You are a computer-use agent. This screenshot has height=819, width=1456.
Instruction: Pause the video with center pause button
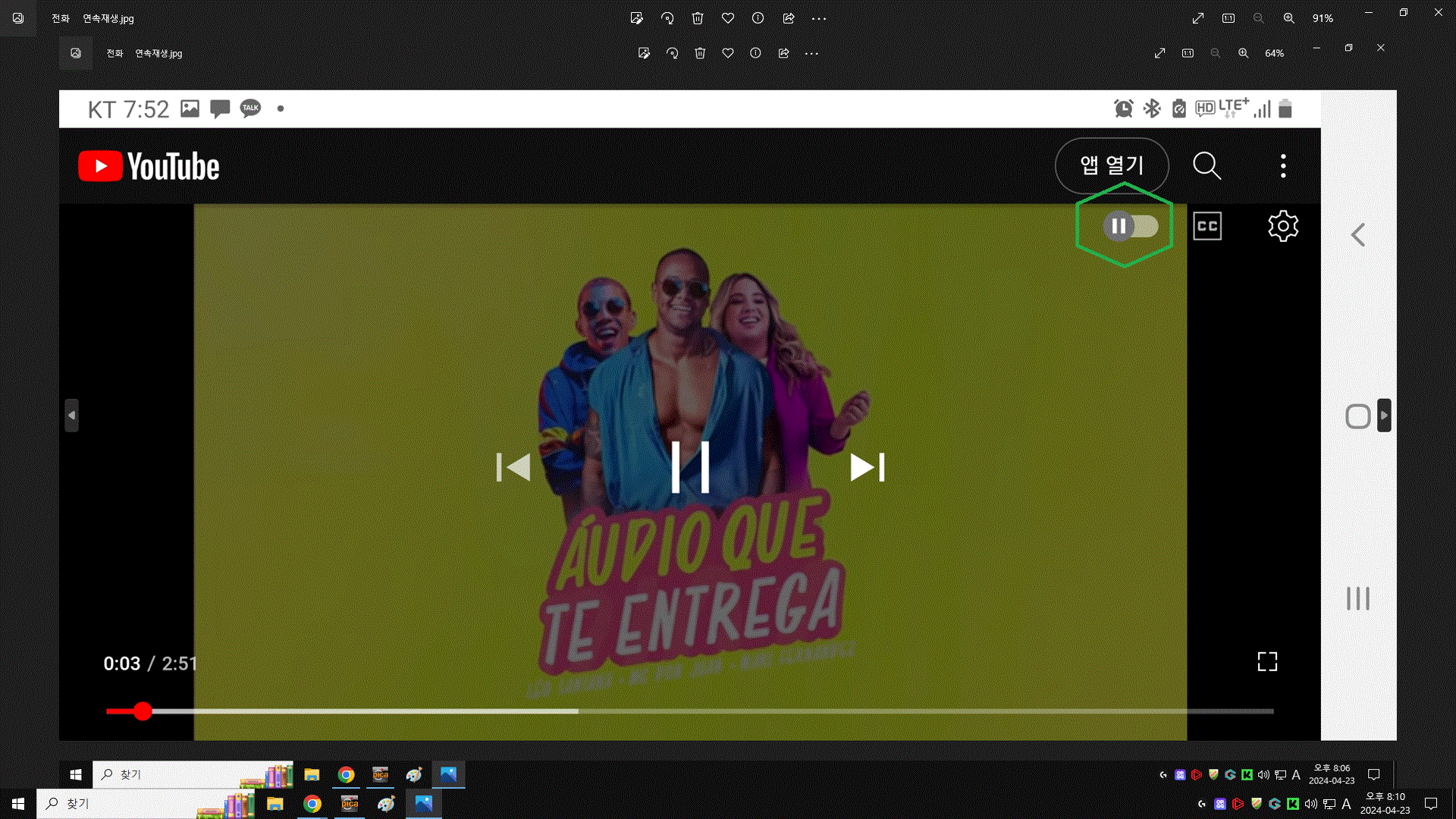tap(690, 467)
